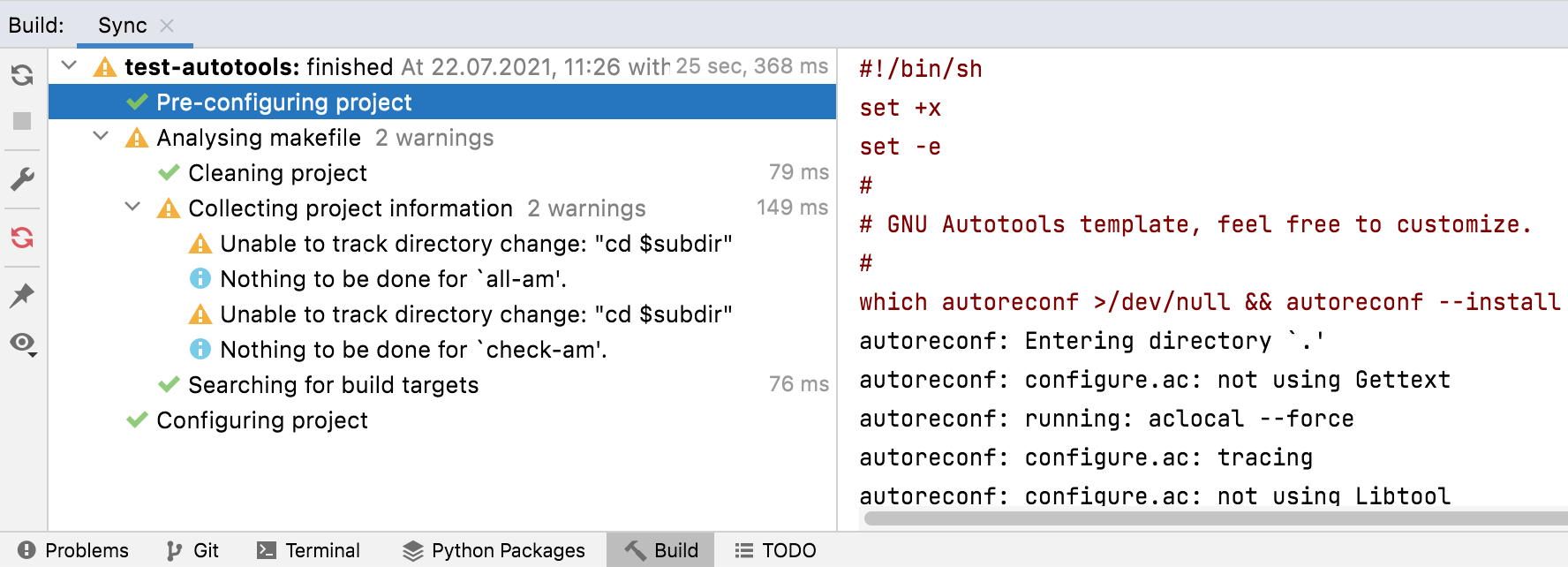Click the red rerun failed sync icon
The height and width of the screenshot is (567, 1568).
point(22,238)
